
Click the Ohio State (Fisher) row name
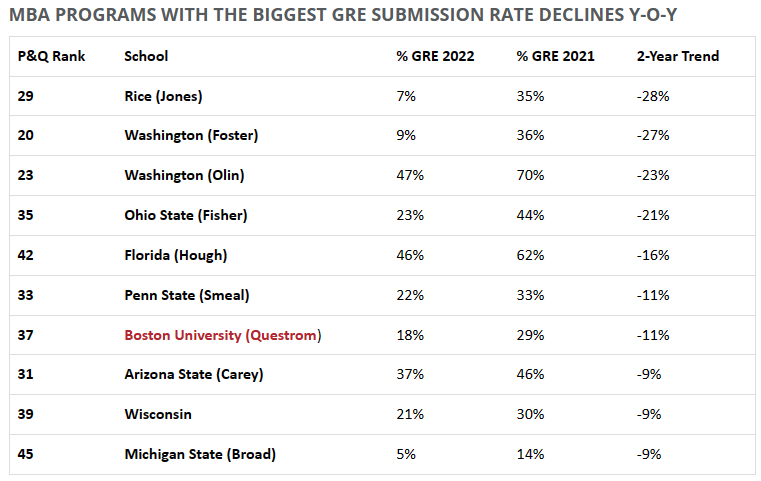[185, 215]
